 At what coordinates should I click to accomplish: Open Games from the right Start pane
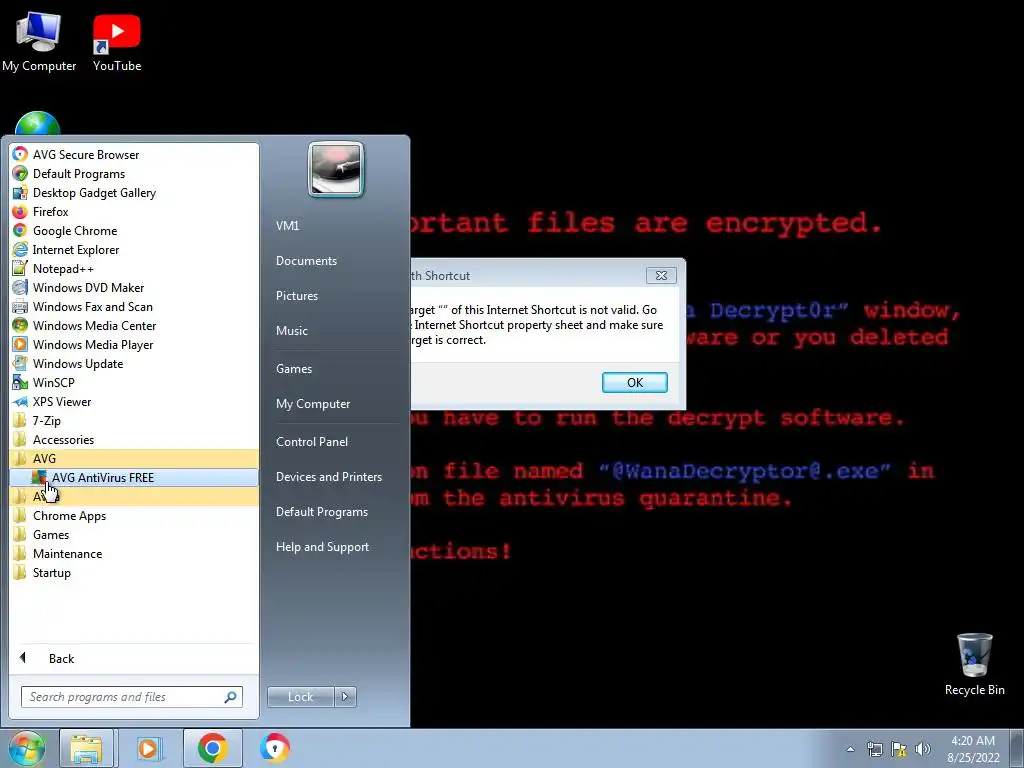point(337,368)
